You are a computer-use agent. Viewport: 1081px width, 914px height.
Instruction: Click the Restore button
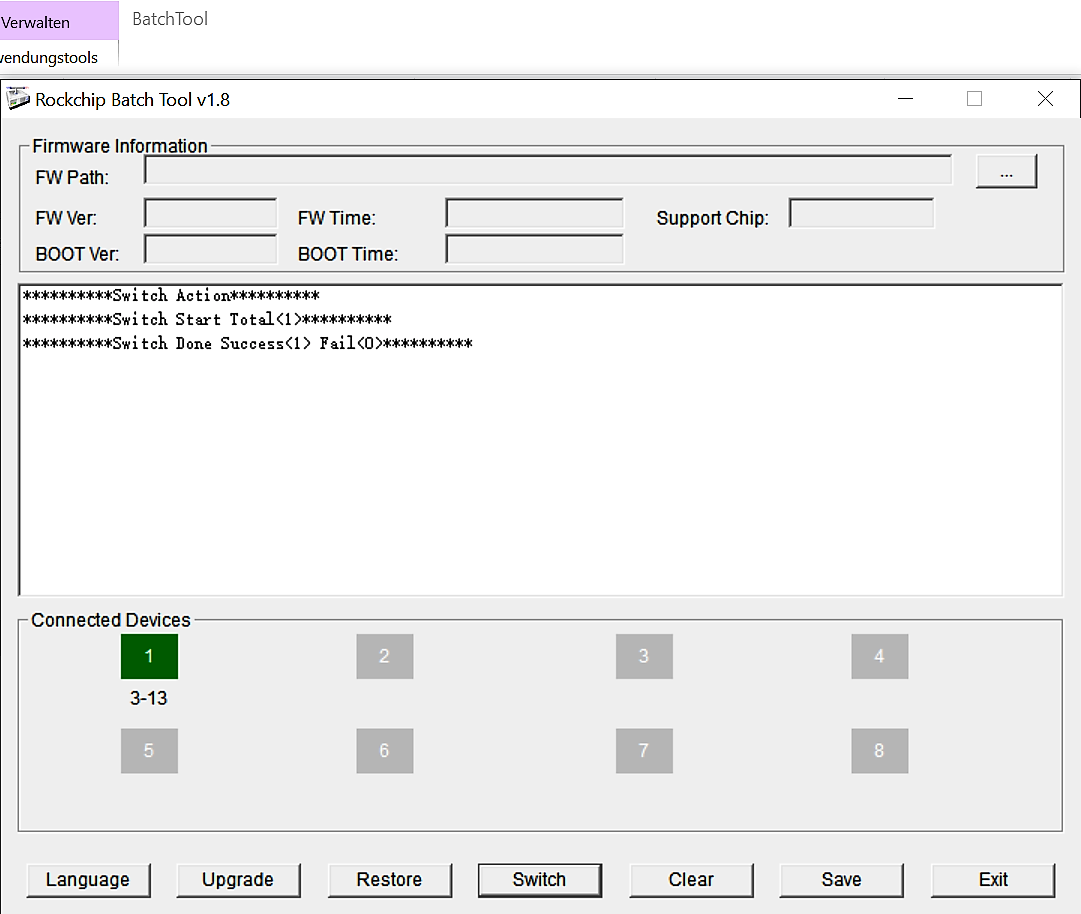[390, 880]
